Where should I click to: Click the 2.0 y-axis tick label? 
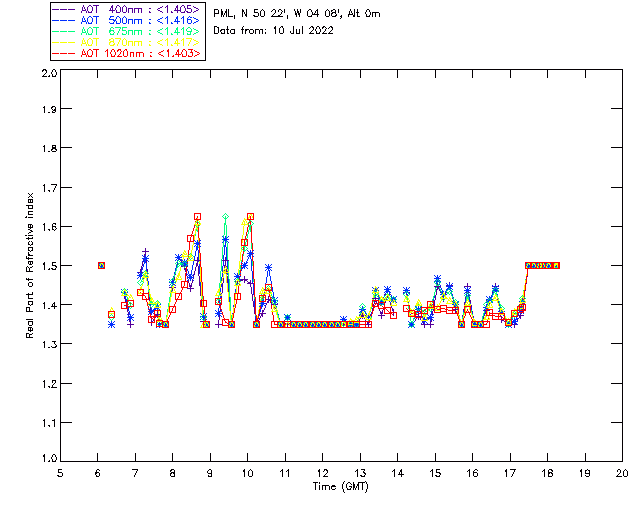tap(49, 73)
